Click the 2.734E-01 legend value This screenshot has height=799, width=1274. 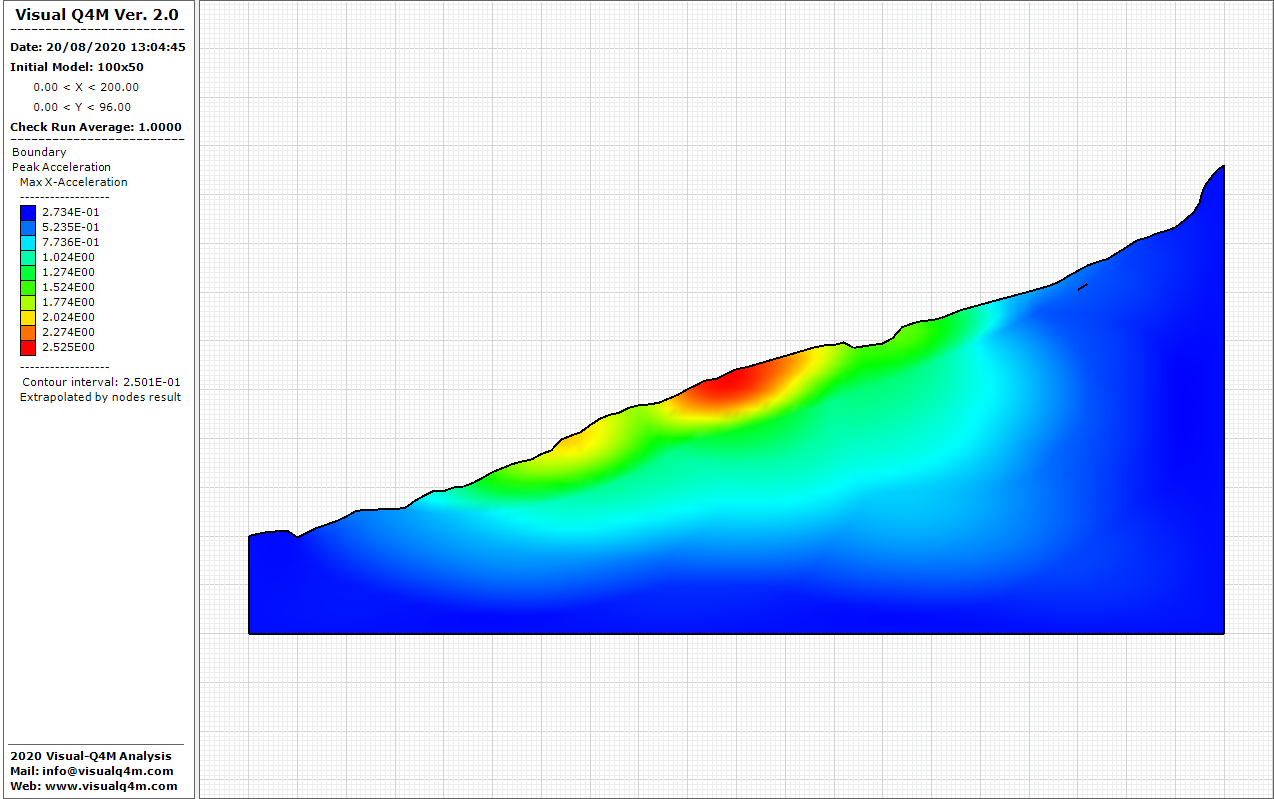pos(70,212)
